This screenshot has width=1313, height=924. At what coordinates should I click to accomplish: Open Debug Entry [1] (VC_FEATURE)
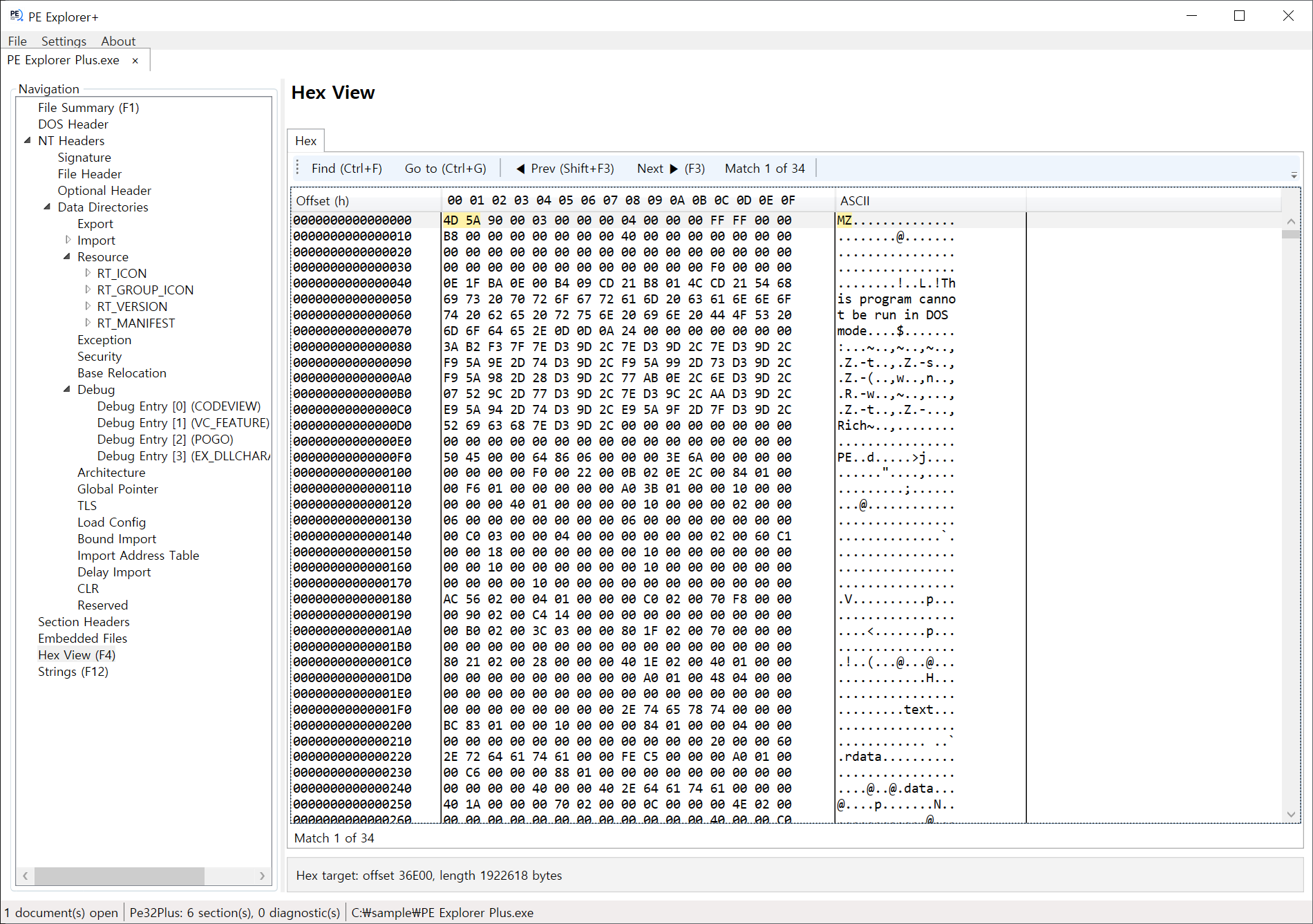[x=183, y=423]
